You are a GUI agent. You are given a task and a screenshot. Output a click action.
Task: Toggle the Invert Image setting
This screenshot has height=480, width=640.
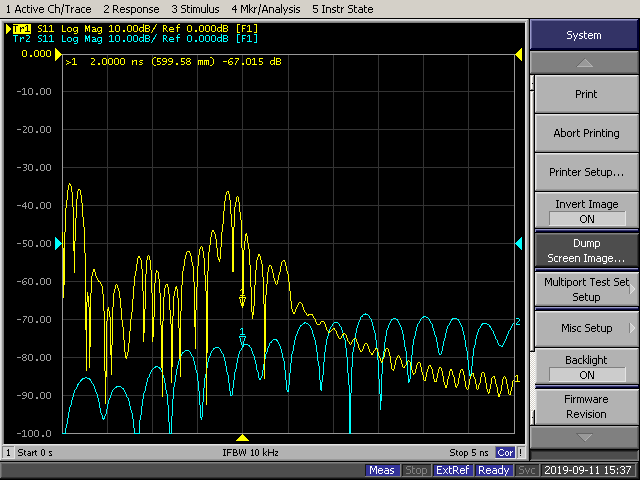click(x=586, y=211)
